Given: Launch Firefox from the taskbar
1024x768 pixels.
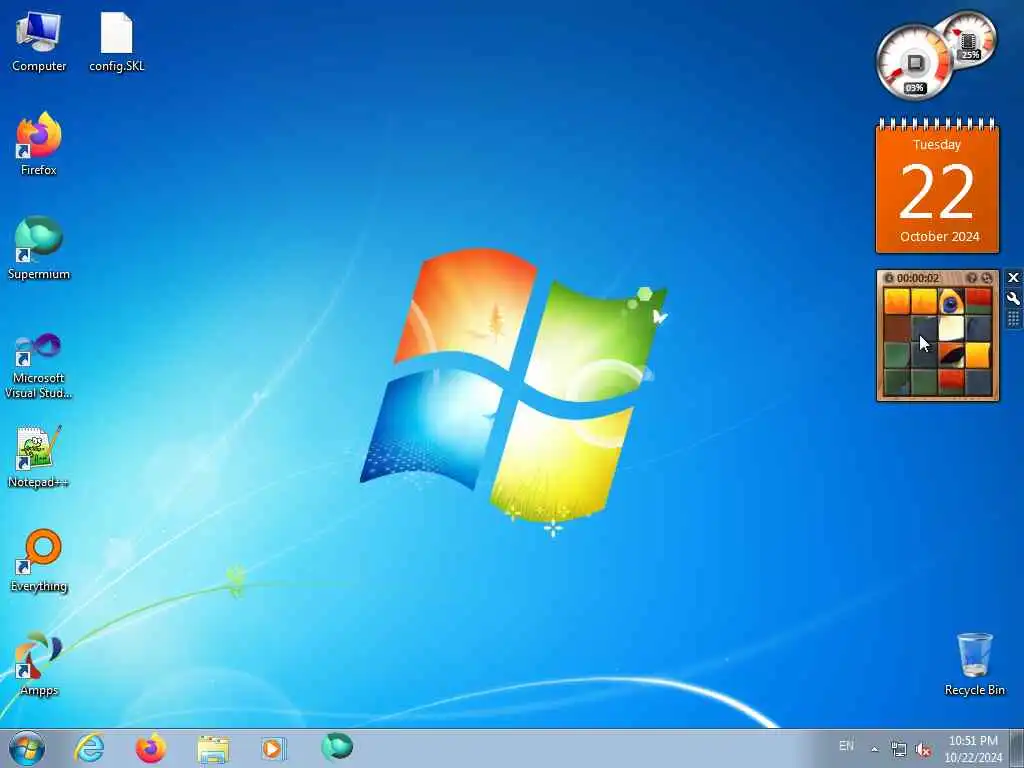Looking at the screenshot, I should pos(150,748).
